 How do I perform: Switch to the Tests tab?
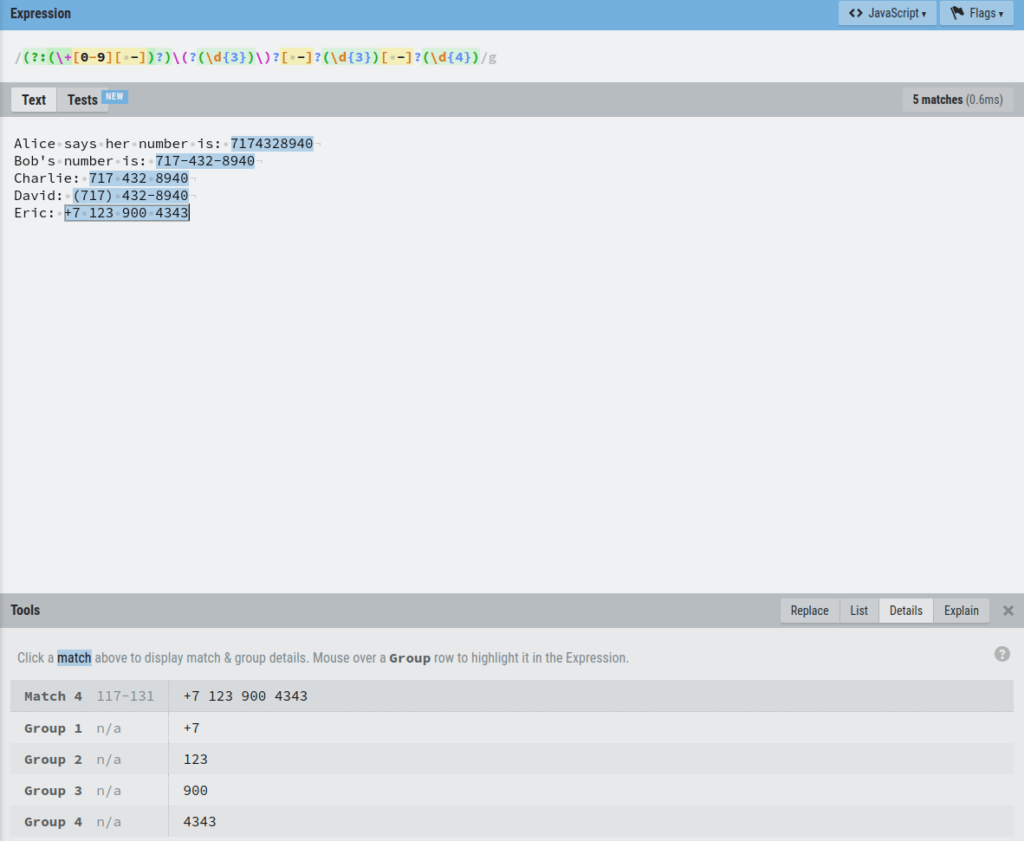click(x=82, y=100)
